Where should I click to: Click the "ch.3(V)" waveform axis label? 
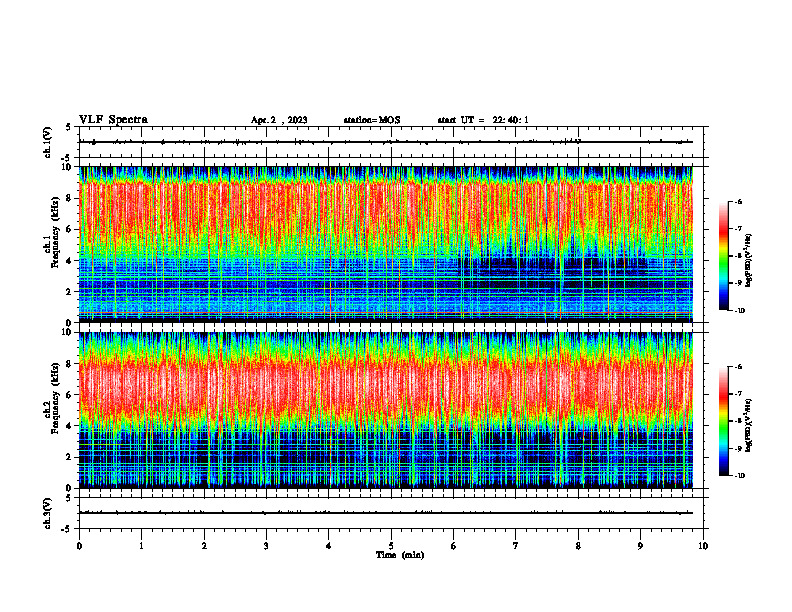pyautogui.click(x=48, y=514)
